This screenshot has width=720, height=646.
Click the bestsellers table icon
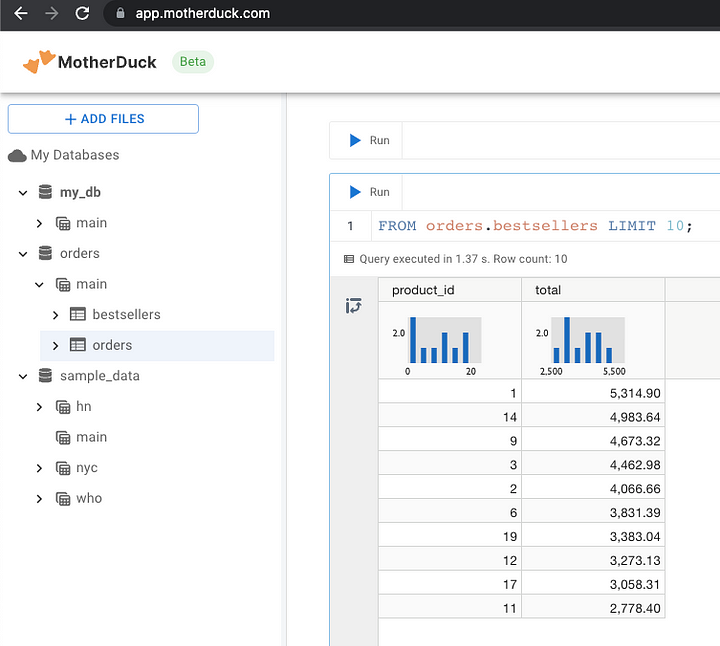pos(78,315)
